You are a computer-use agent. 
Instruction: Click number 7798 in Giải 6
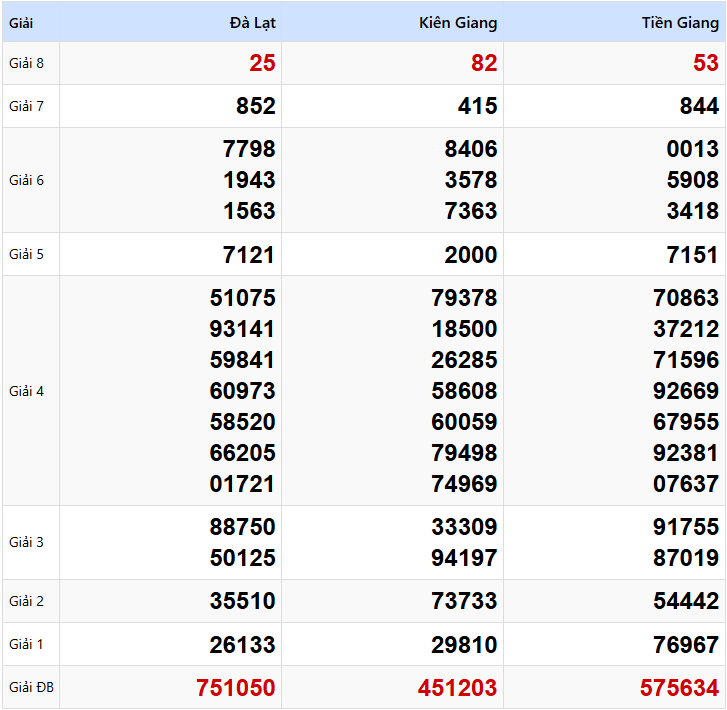(x=249, y=149)
